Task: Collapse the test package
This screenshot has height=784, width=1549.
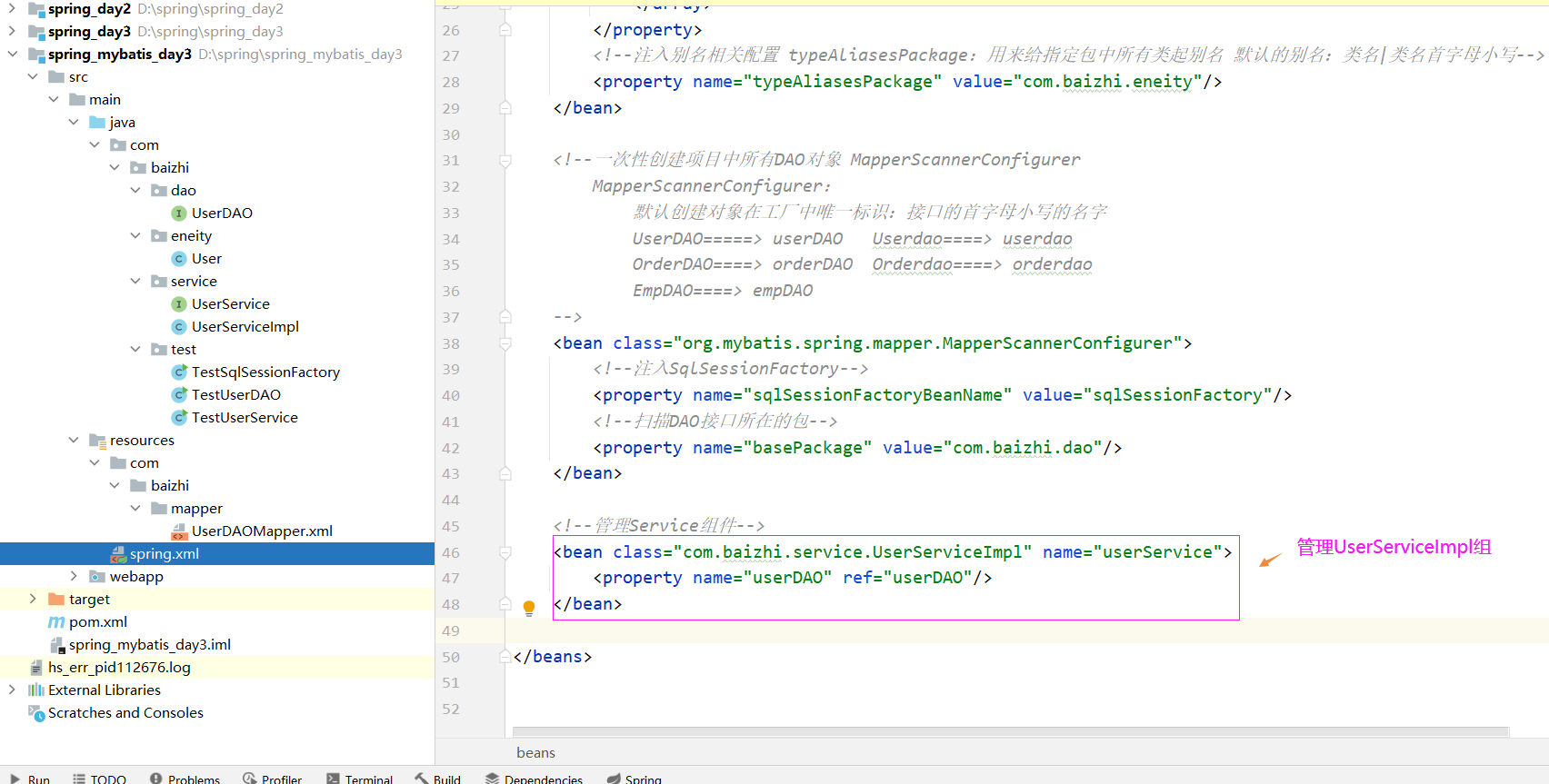Action: pos(135,350)
